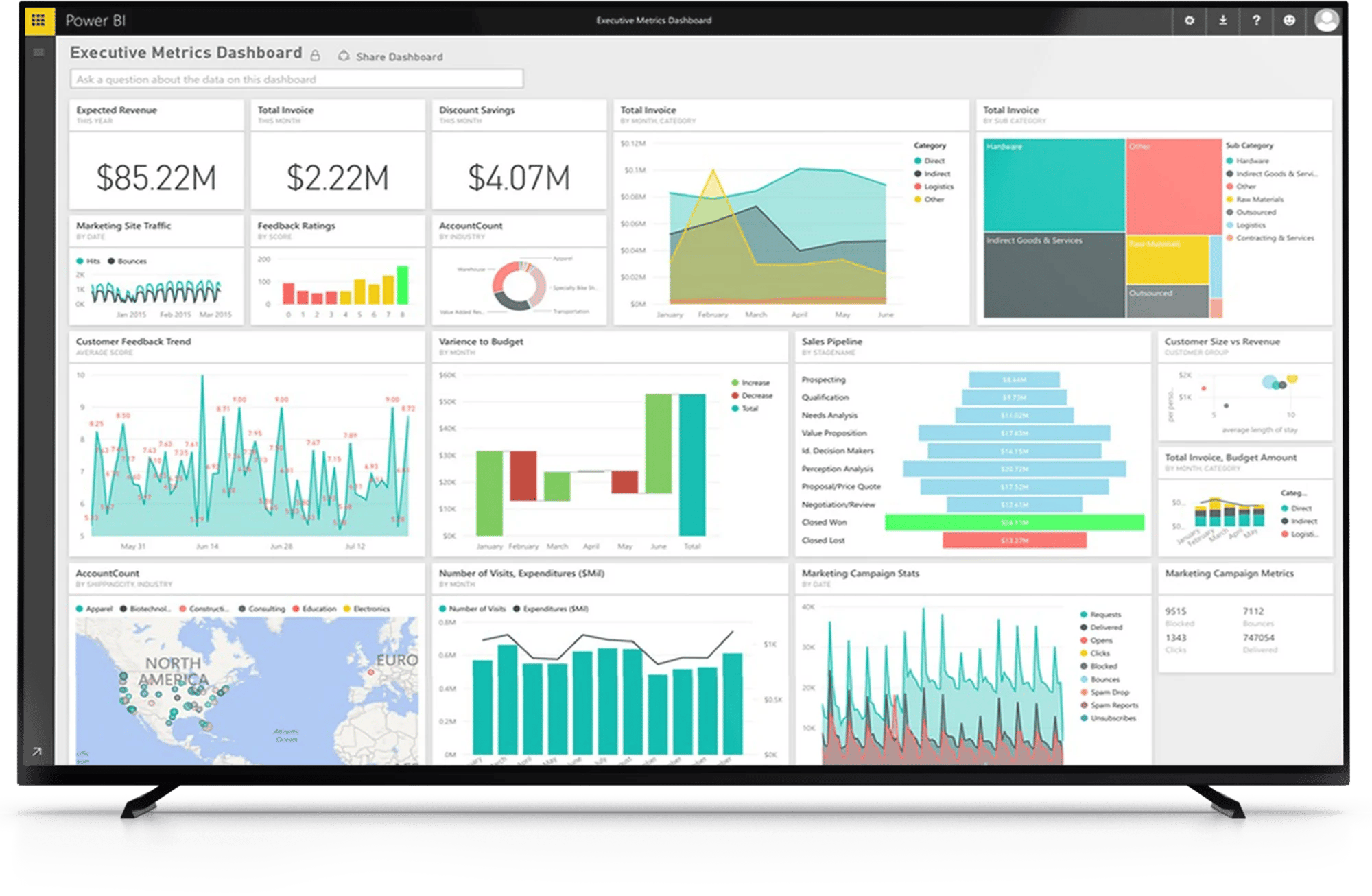The height and width of the screenshot is (896, 1372).
Task: Click the download arrow icon
Action: click(x=1222, y=21)
